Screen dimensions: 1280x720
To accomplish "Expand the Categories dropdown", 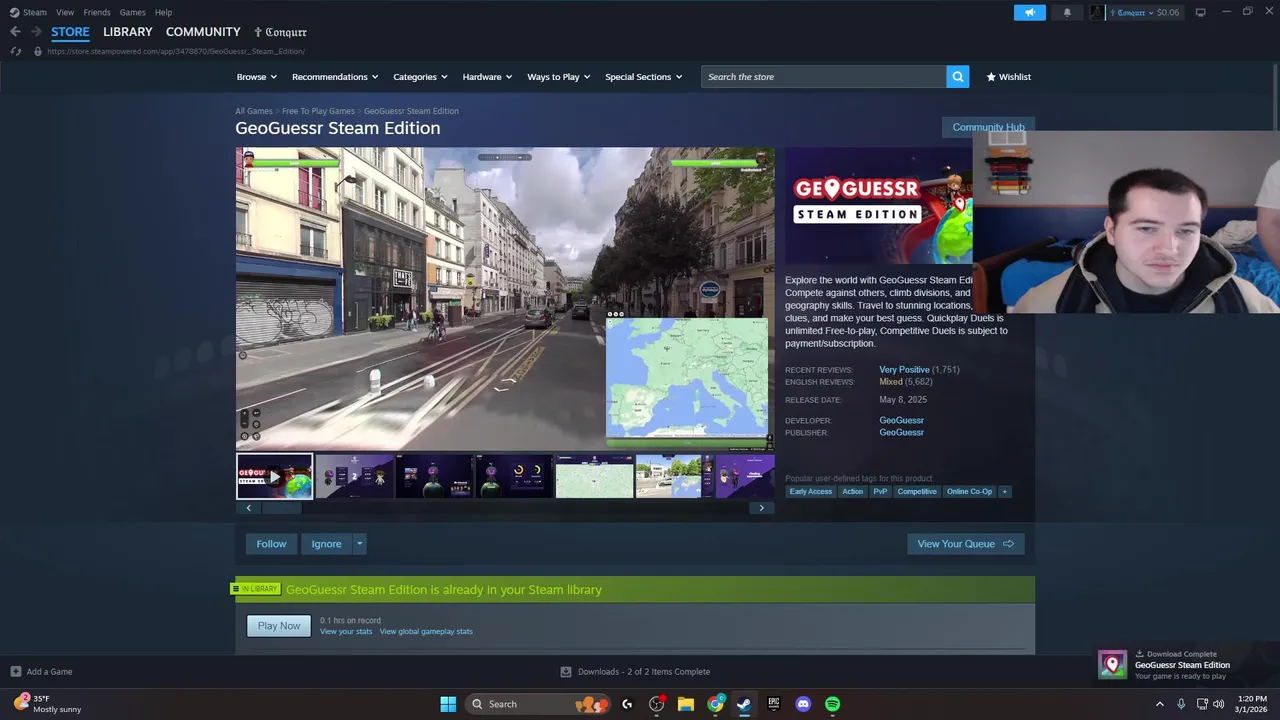I will coord(420,77).
